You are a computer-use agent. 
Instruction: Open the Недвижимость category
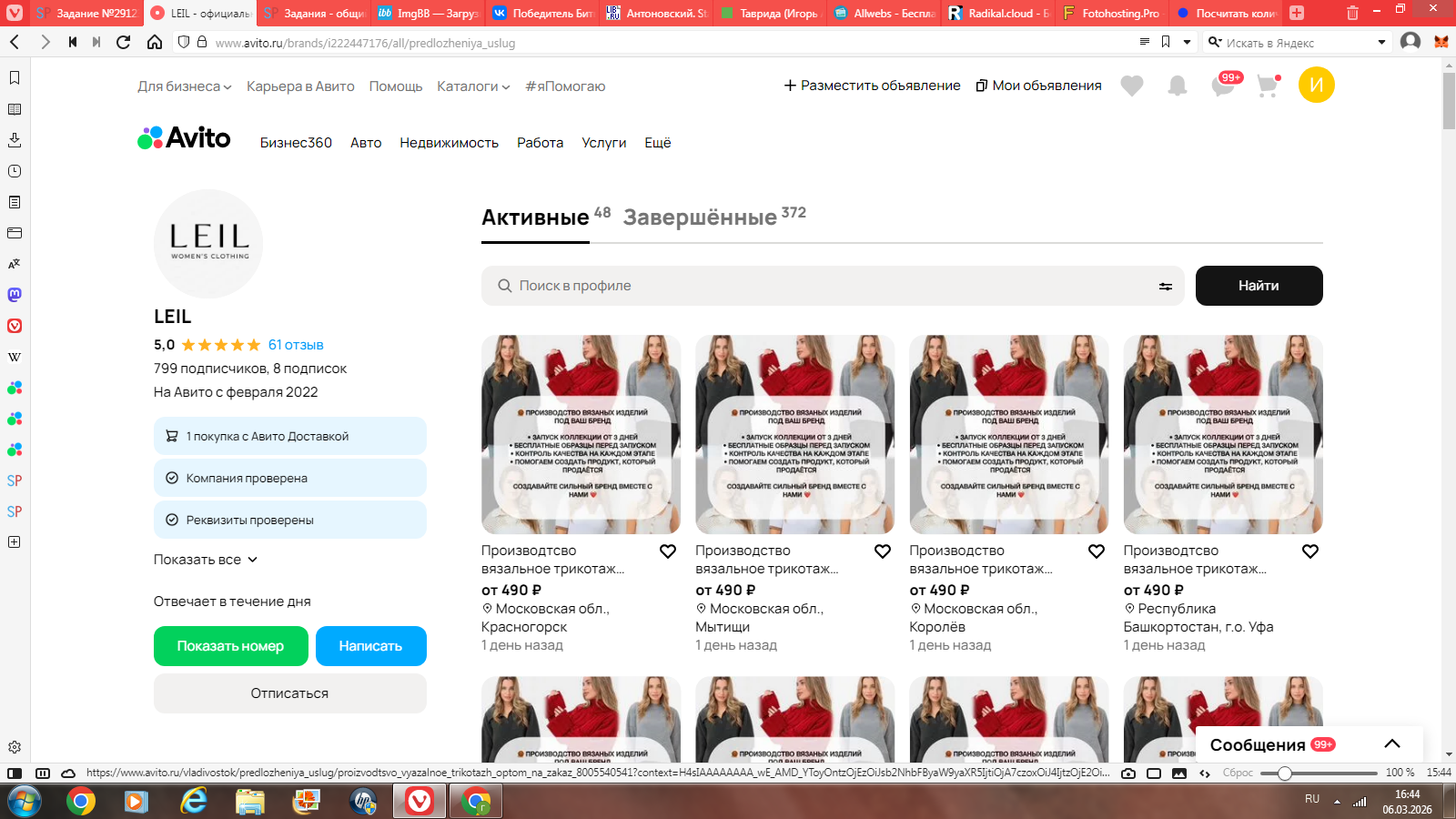click(449, 143)
